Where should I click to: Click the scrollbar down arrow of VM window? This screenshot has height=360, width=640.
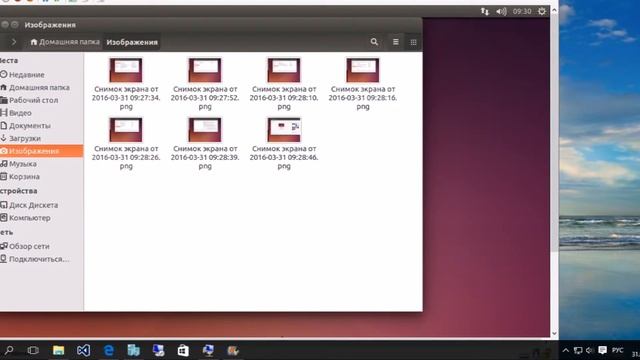click(554, 333)
